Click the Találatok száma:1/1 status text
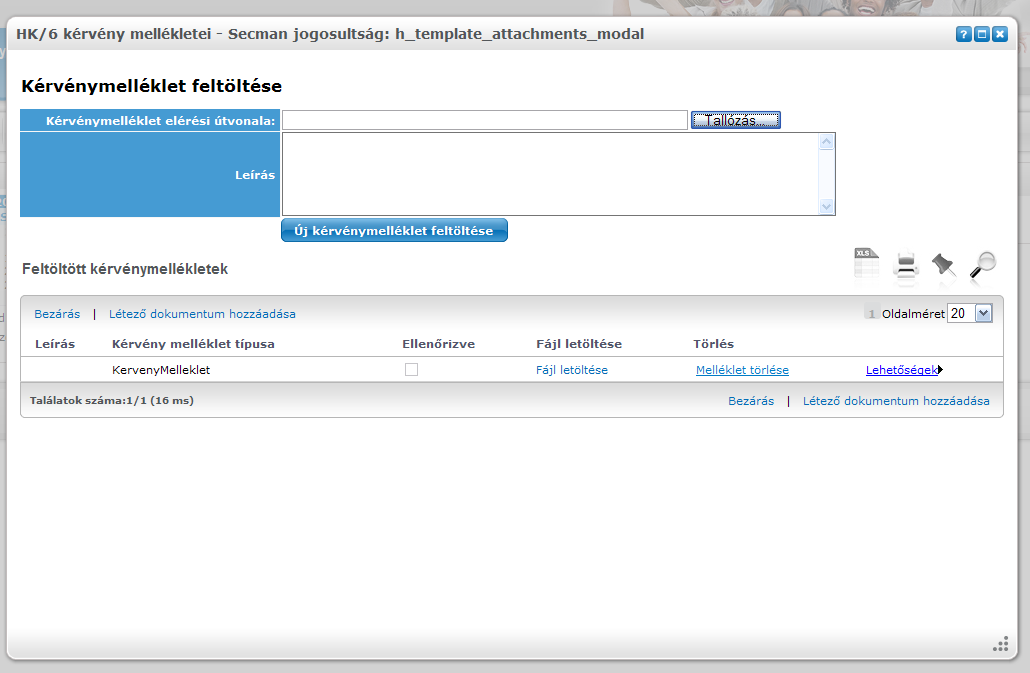The image size is (1030, 673). 112,401
